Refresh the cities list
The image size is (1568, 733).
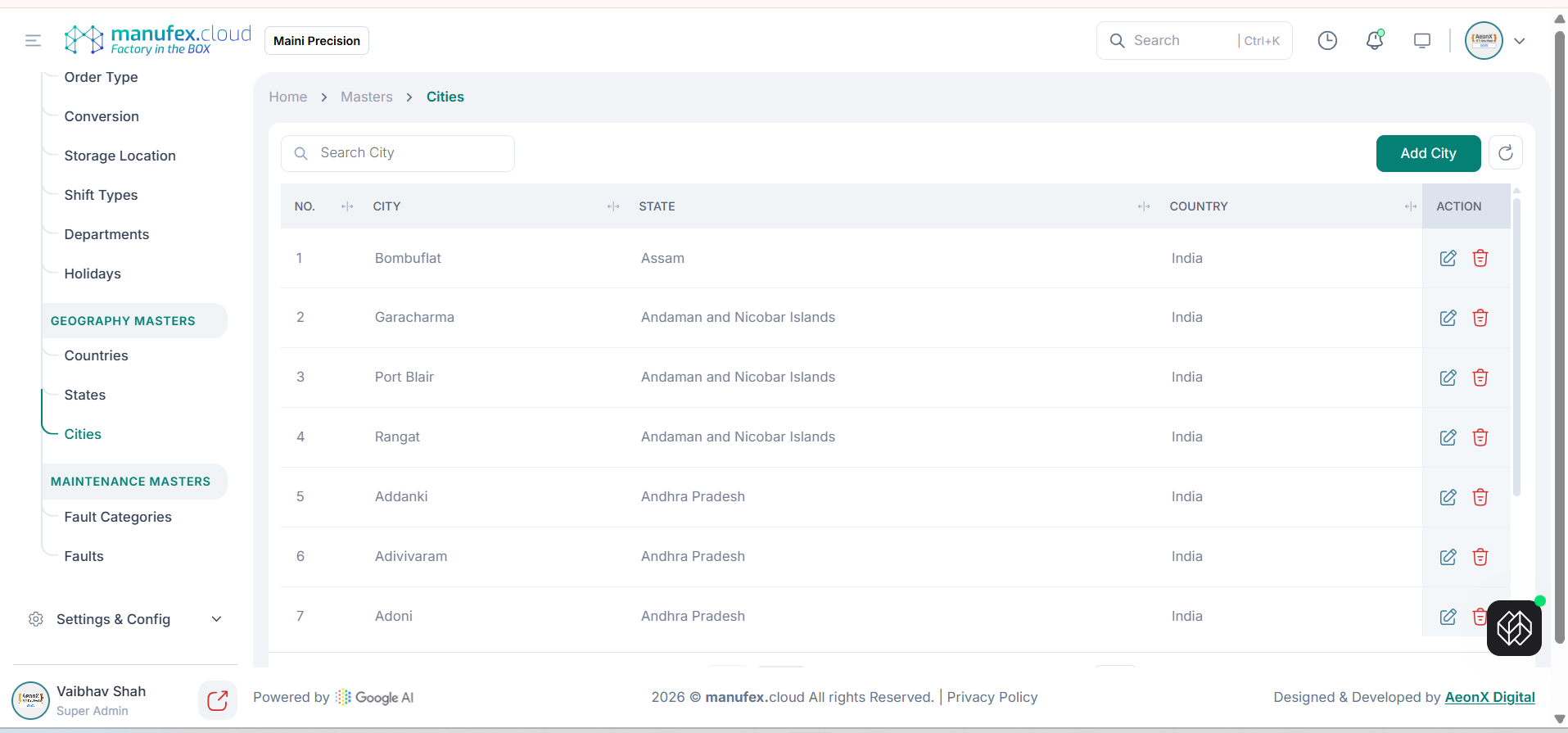(1505, 153)
